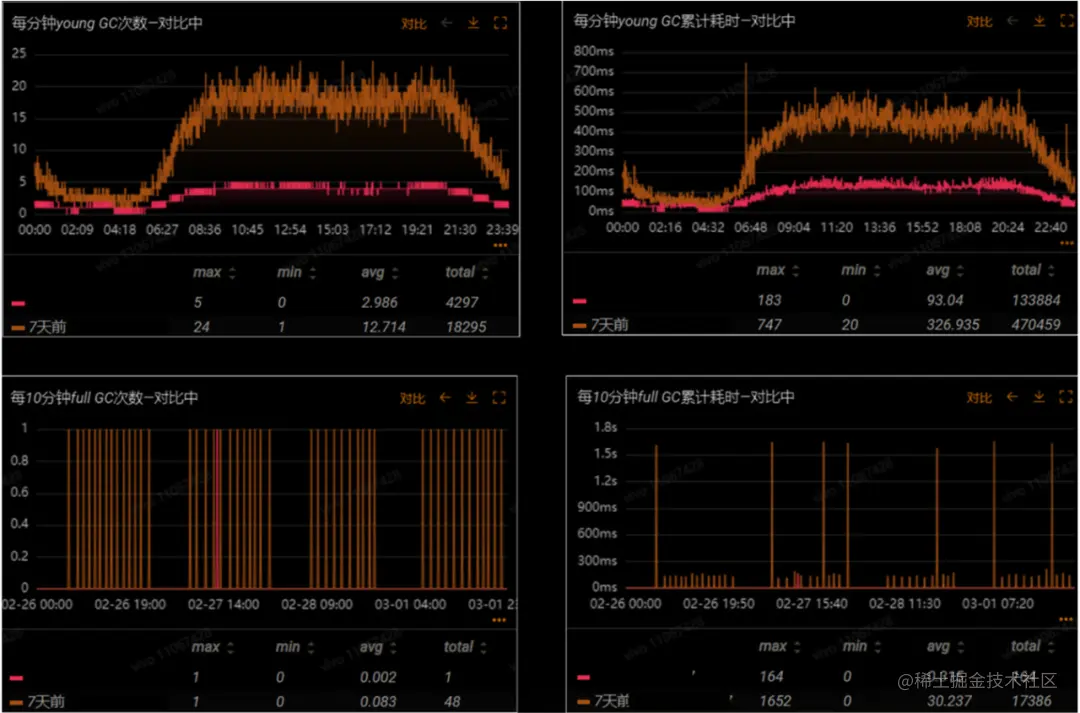The height and width of the screenshot is (713, 1080).
Task: Expand 每分钟young GC次数 panel to fullscreen
Action: click(x=501, y=23)
